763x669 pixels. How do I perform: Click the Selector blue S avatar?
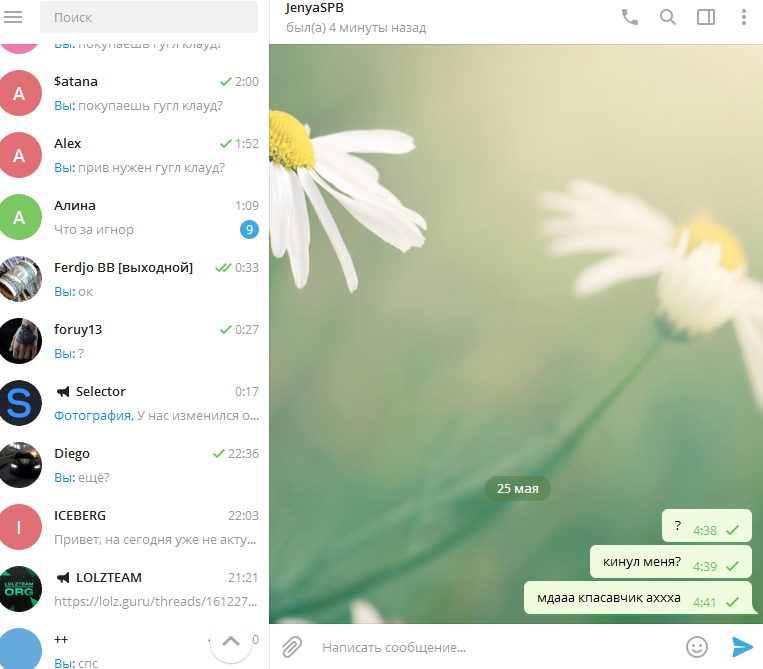pos(18,403)
